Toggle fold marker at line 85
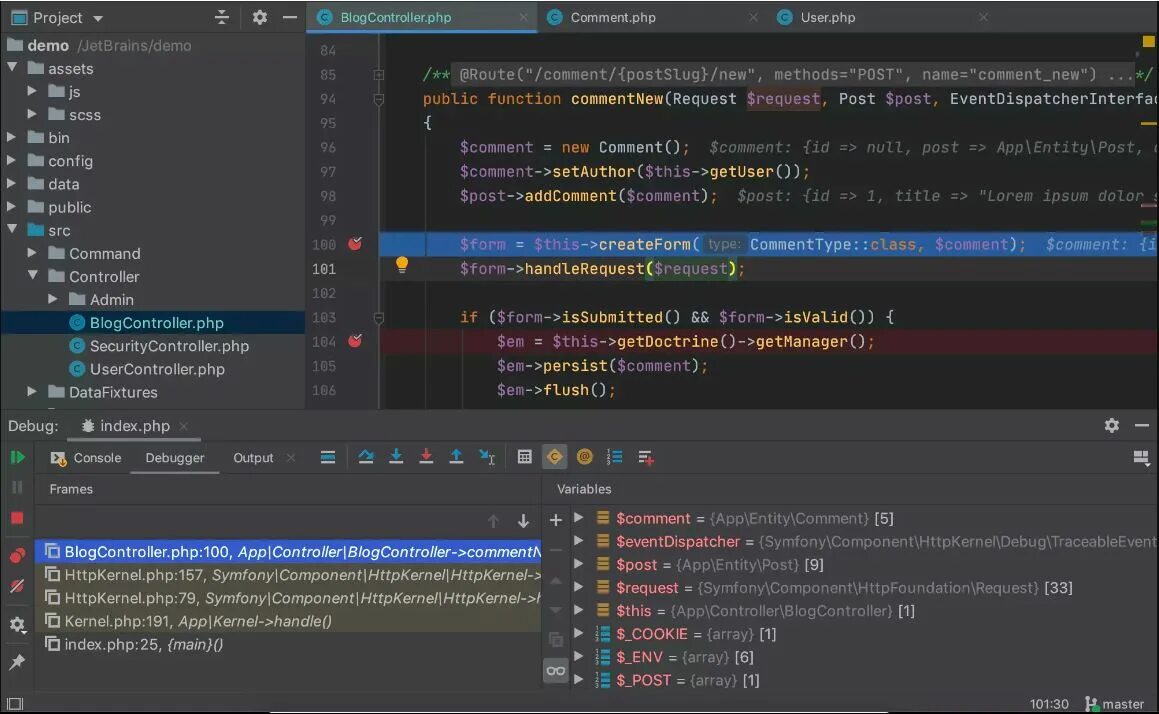 tap(378, 75)
